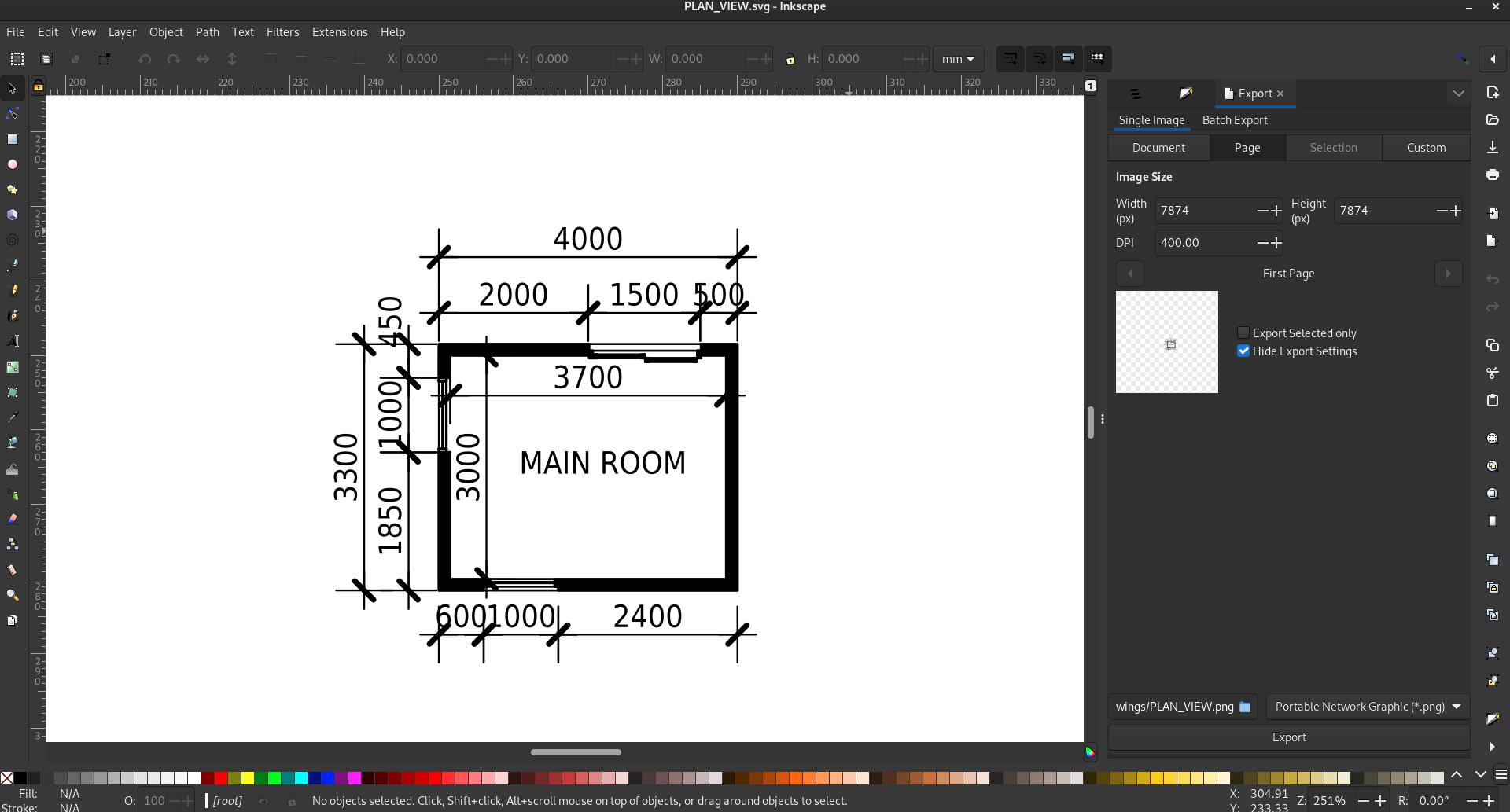Screen dimensions: 1510x812
Task: Click the no-color X swatch
Action: (7, 778)
